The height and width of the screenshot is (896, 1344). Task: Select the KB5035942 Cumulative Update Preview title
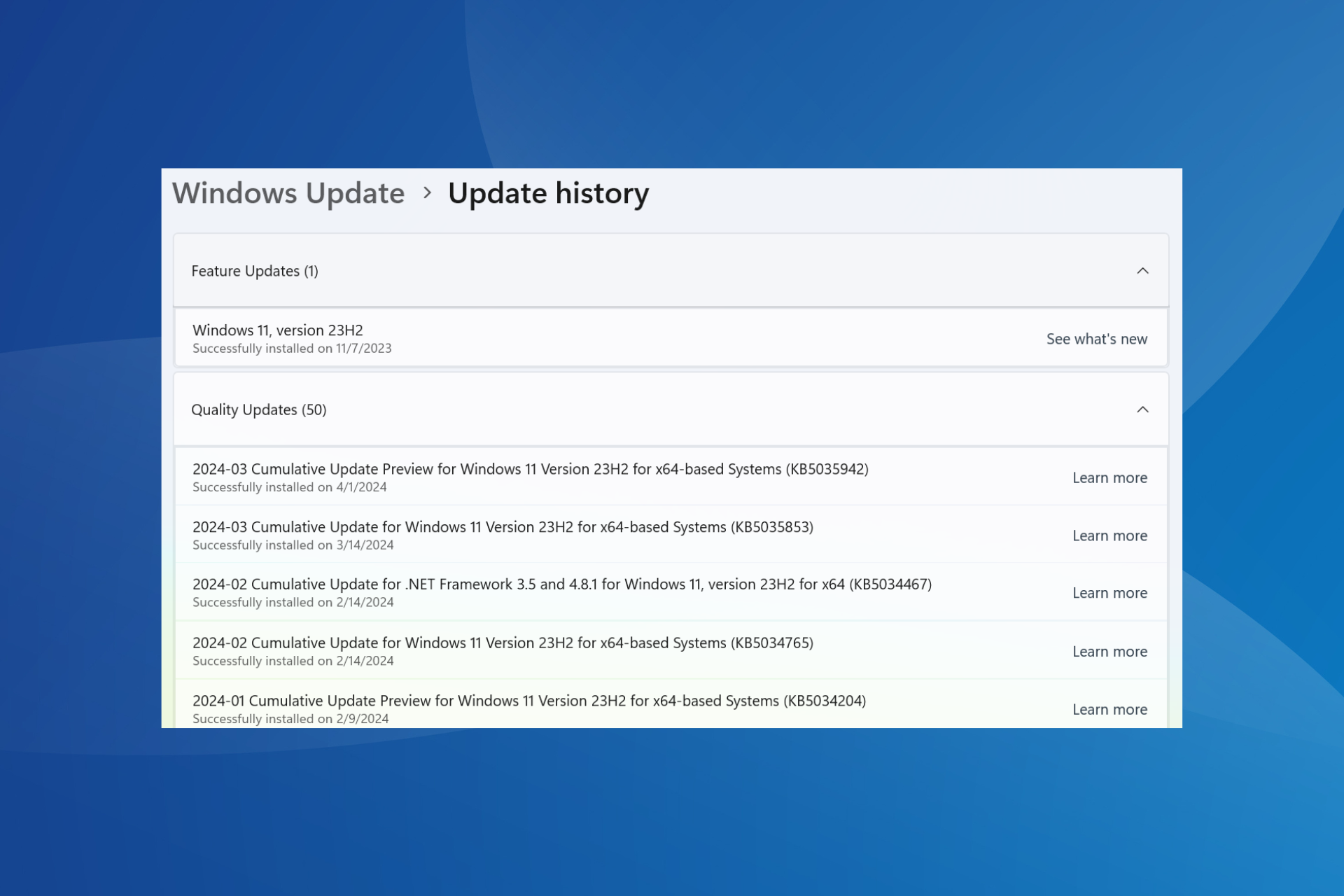click(x=531, y=469)
